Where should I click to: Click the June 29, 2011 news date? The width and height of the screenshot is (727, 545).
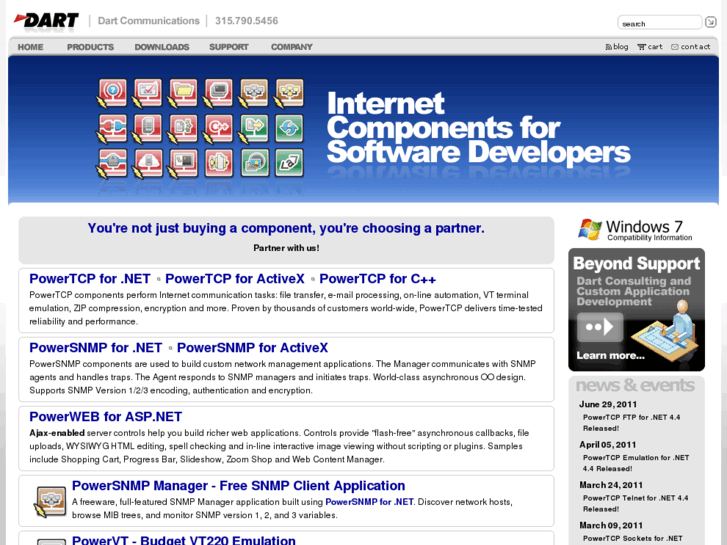tap(608, 404)
